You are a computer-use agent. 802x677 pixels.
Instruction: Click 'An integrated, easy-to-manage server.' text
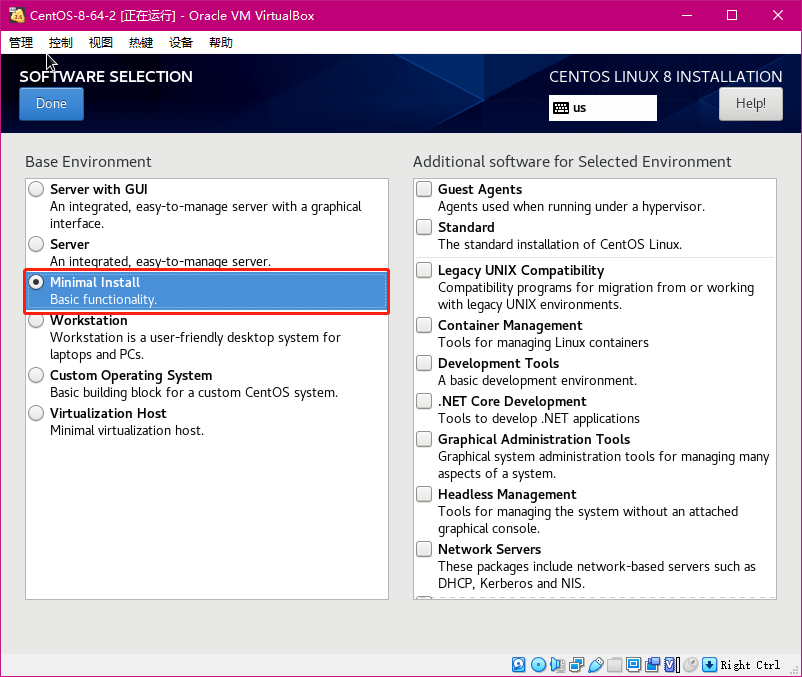coord(160,261)
